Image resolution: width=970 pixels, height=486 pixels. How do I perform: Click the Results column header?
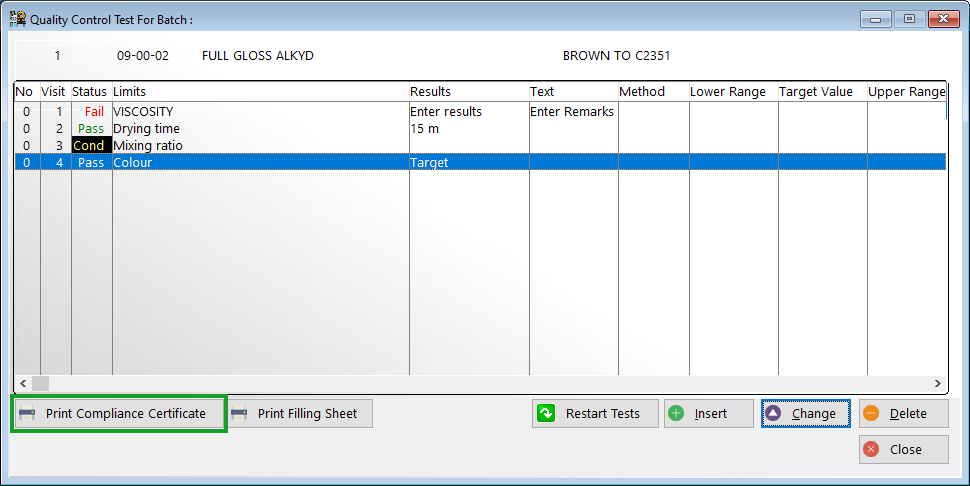tap(430, 92)
